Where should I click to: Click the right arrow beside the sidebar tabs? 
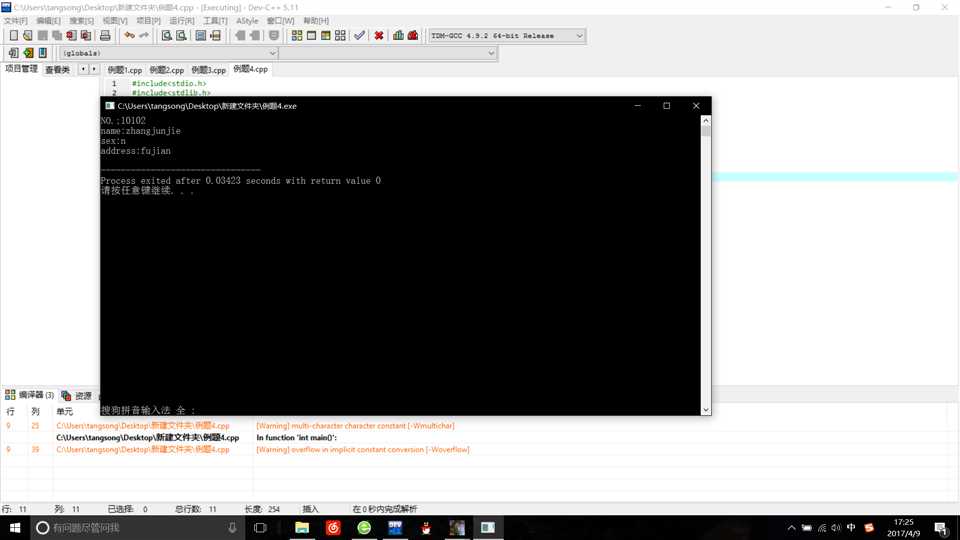click(94, 69)
